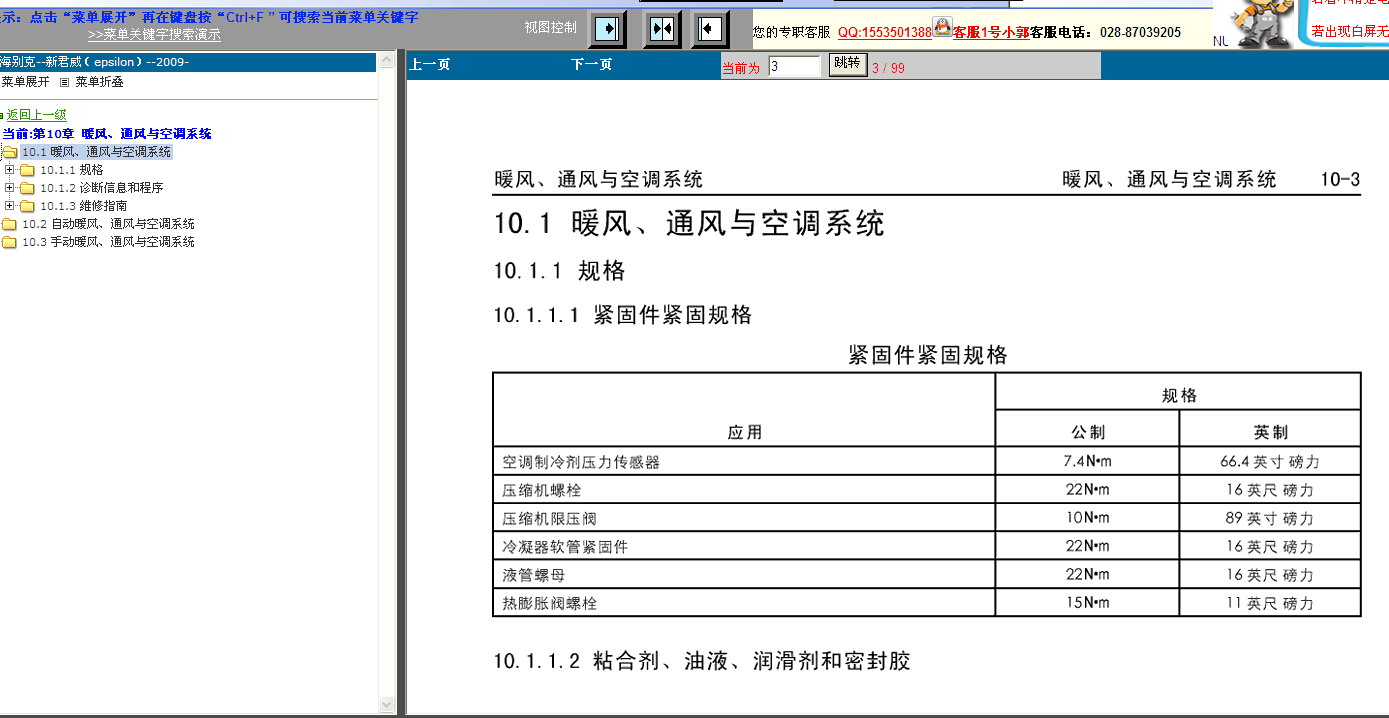Click the current page number input field

[795, 66]
